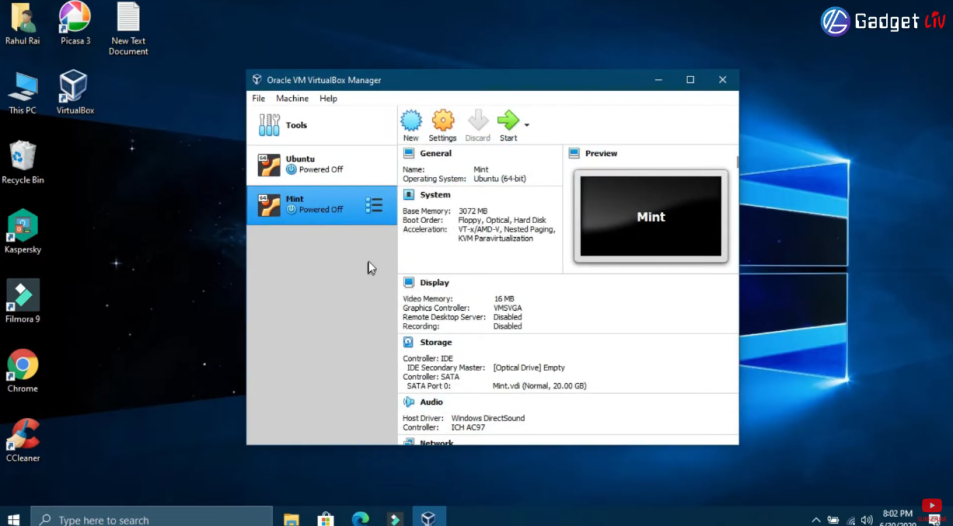Show hidden system tray icons
Image resolution: width=953 pixels, height=526 pixels.
[816, 521]
